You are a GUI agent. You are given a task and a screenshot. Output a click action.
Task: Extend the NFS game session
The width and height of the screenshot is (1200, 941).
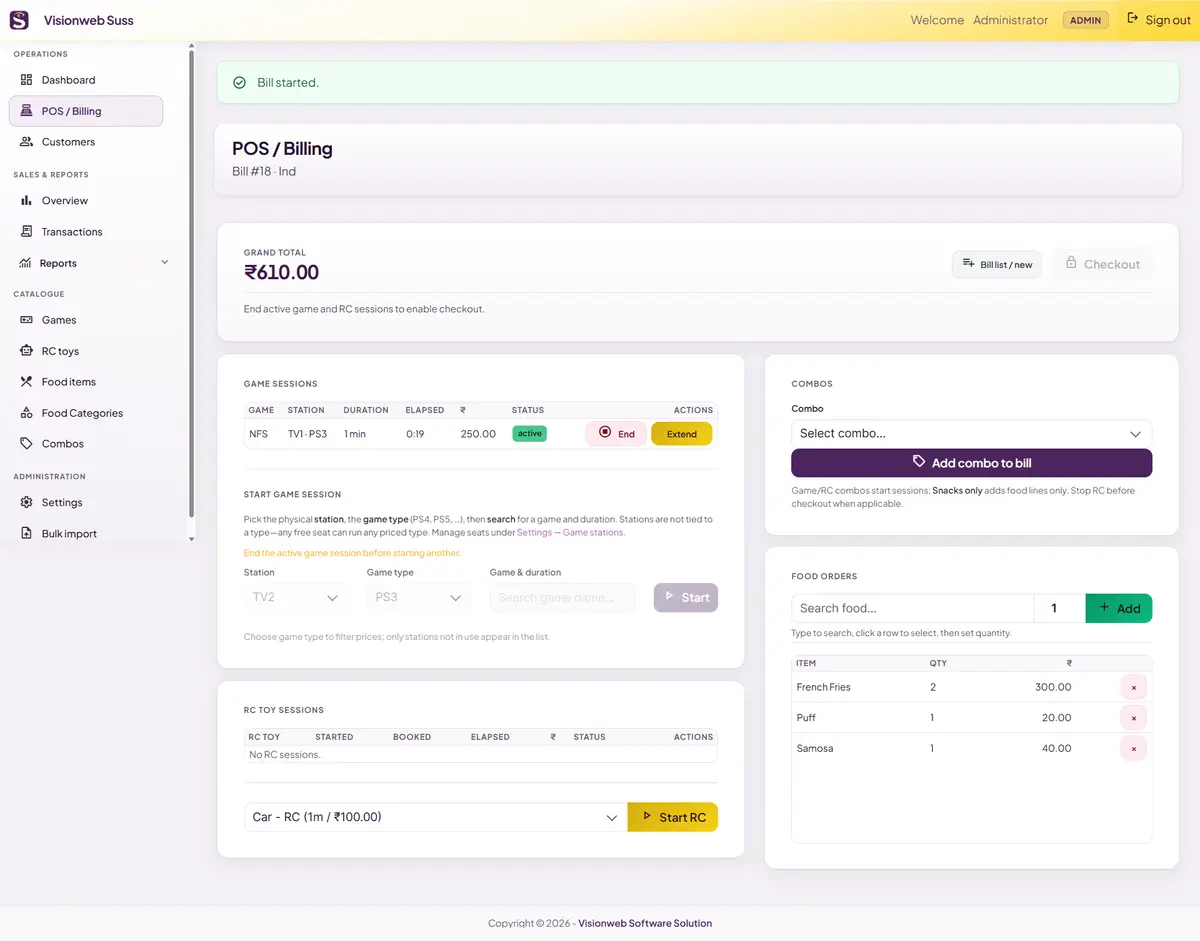[x=682, y=434]
